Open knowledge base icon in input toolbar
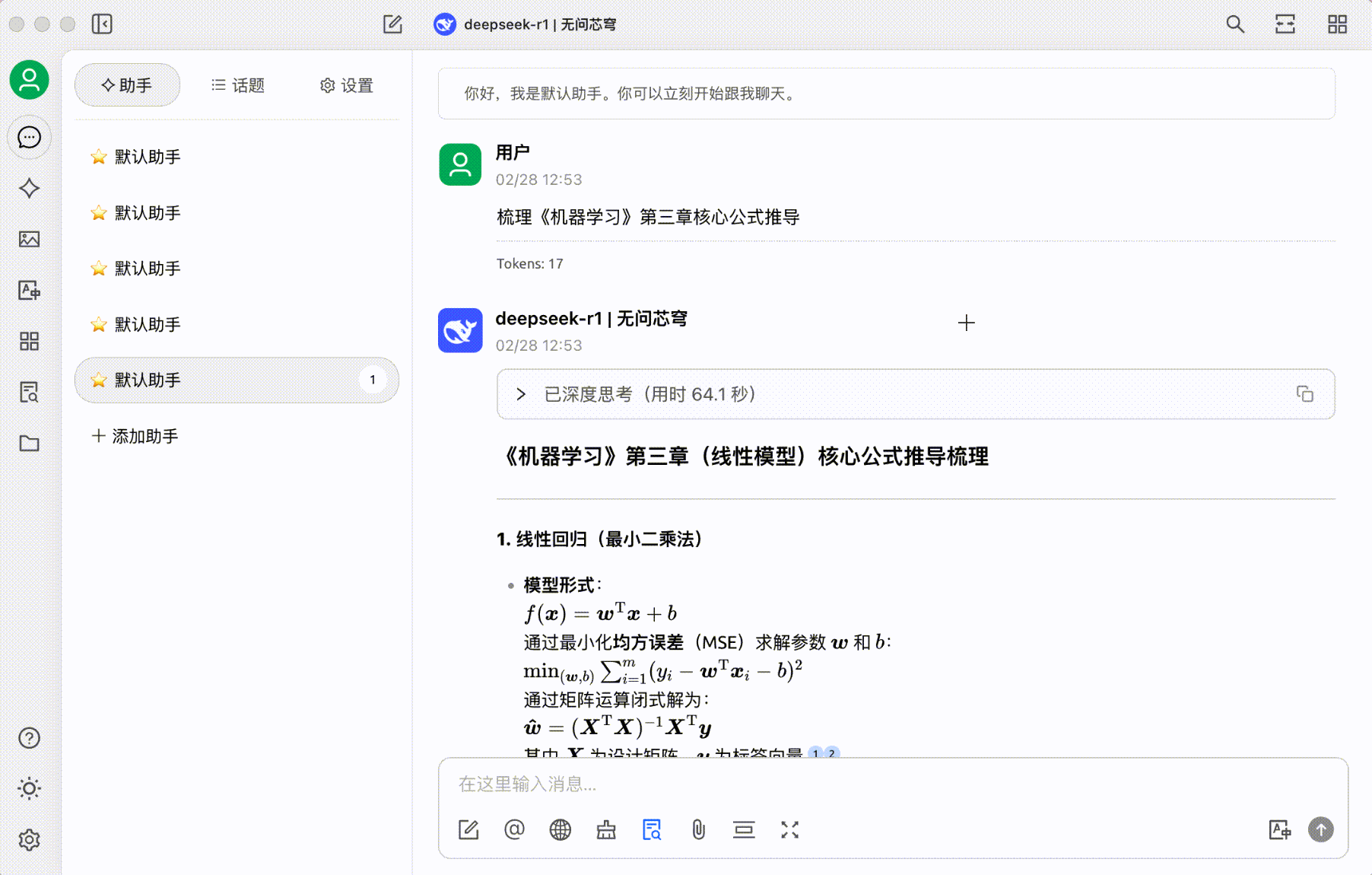The height and width of the screenshot is (875, 1372). pyautogui.click(x=652, y=829)
